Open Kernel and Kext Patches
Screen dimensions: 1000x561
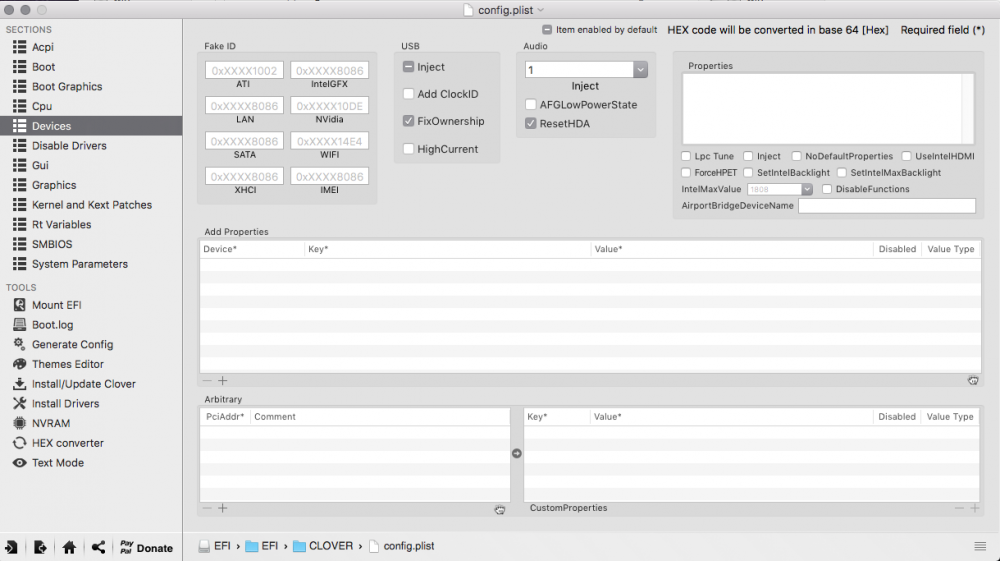coord(91,205)
